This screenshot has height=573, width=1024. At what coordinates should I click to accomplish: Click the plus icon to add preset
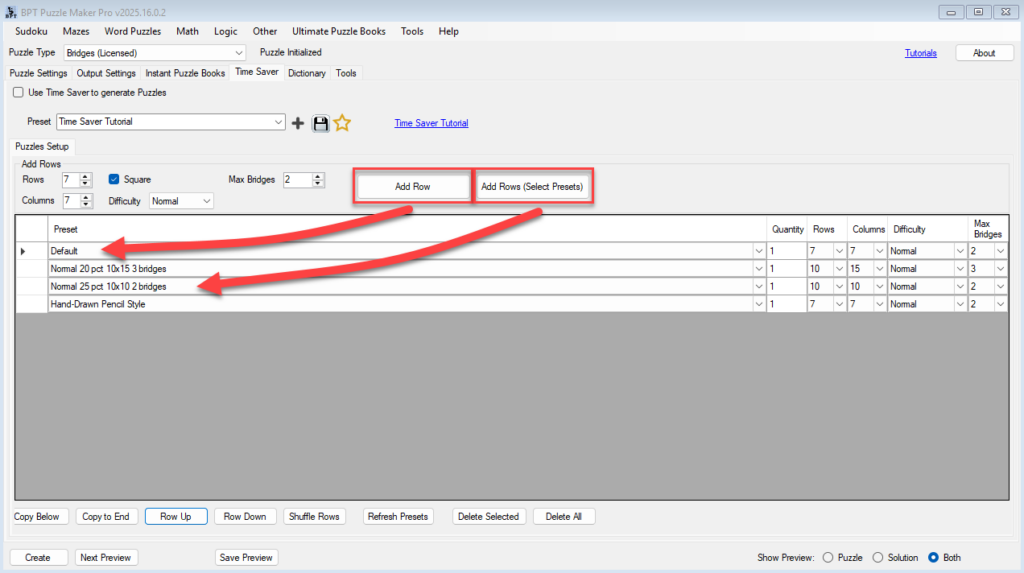(298, 123)
